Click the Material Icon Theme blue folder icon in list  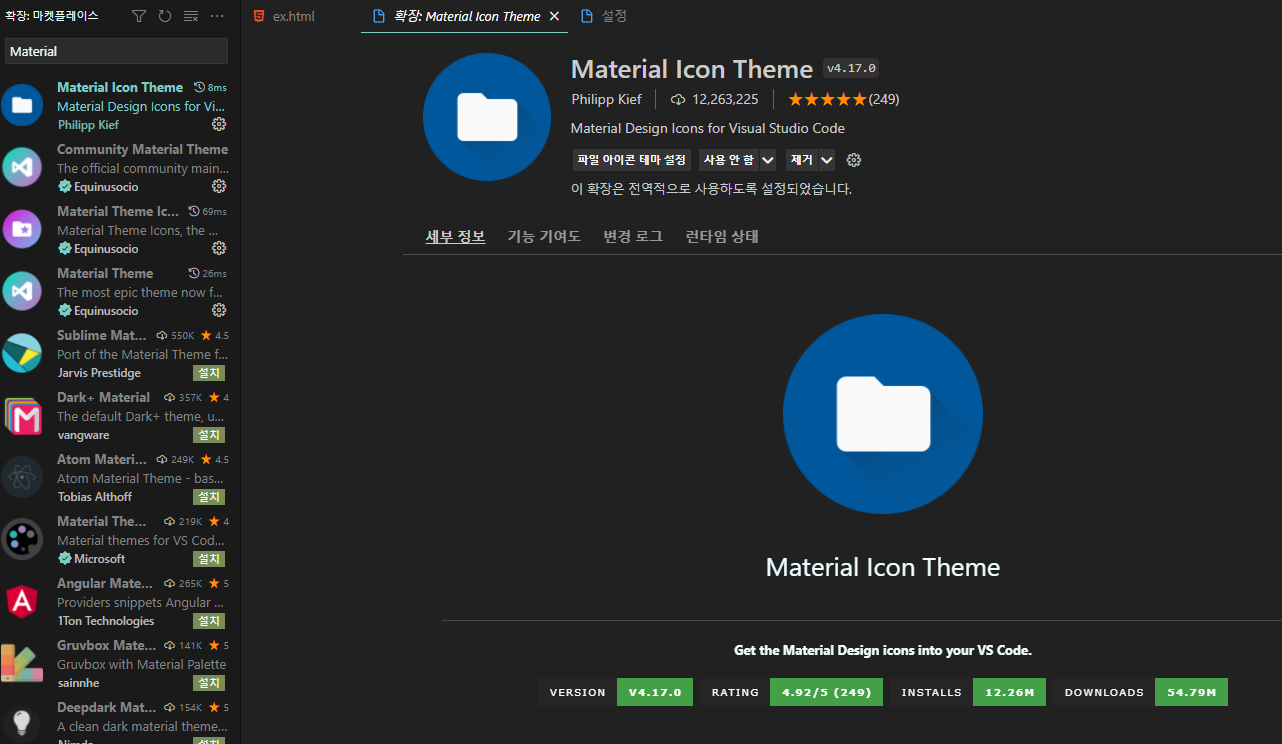22,105
